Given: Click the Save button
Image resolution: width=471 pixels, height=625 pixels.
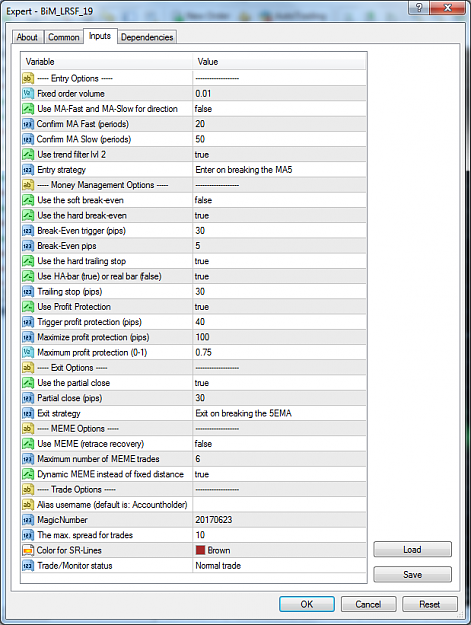Looking at the screenshot, I should (412, 574).
